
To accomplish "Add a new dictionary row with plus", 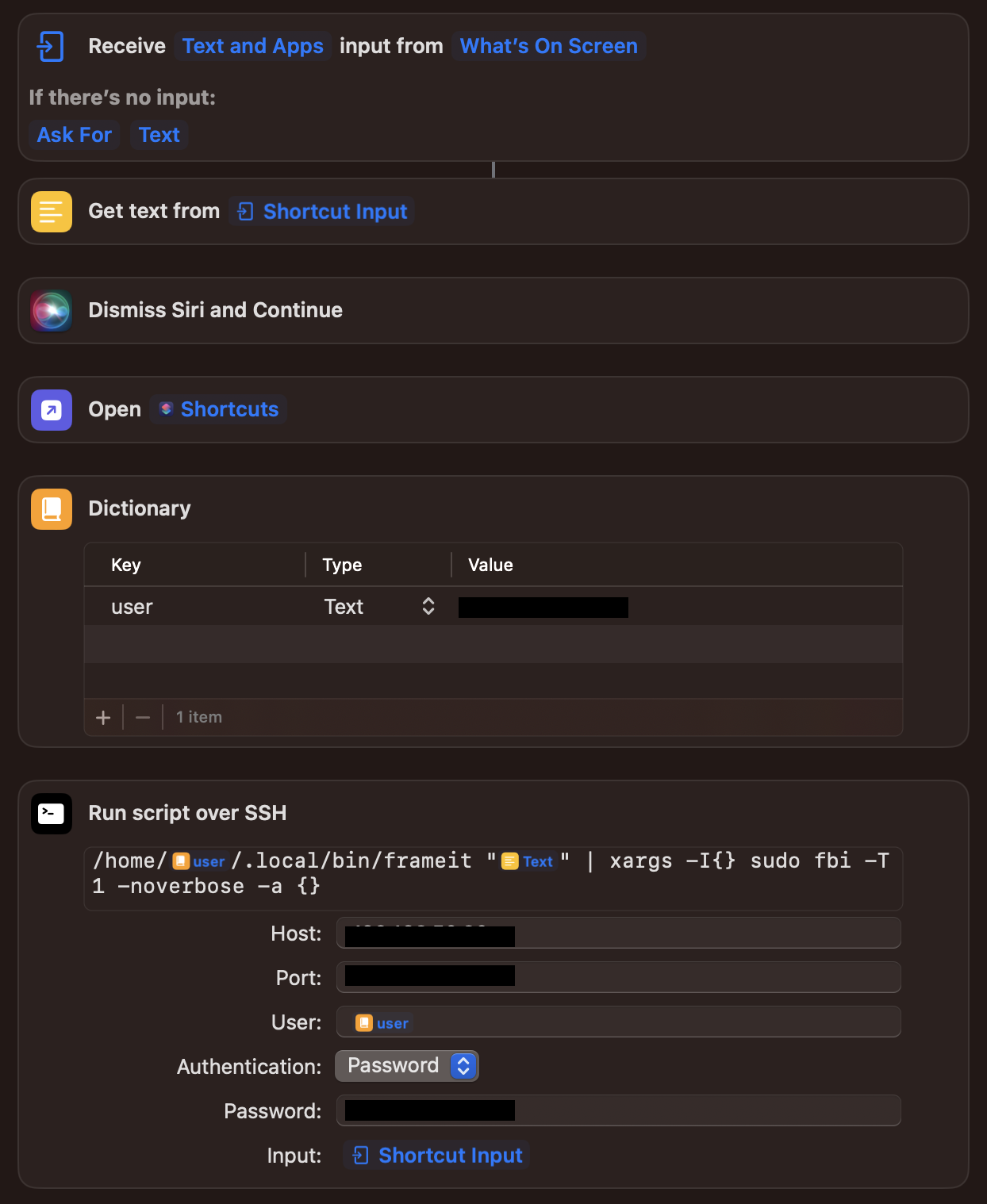I will pos(103,717).
